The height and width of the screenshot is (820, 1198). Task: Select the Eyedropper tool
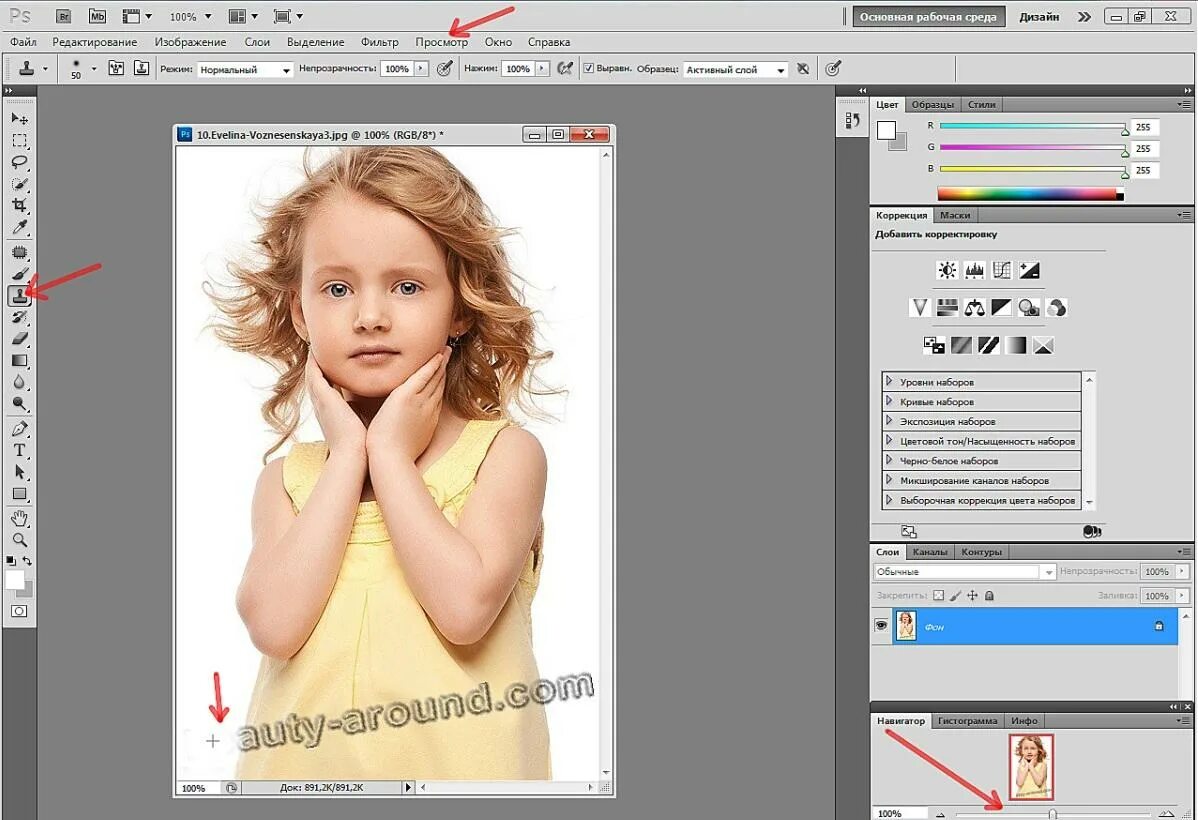coord(19,226)
